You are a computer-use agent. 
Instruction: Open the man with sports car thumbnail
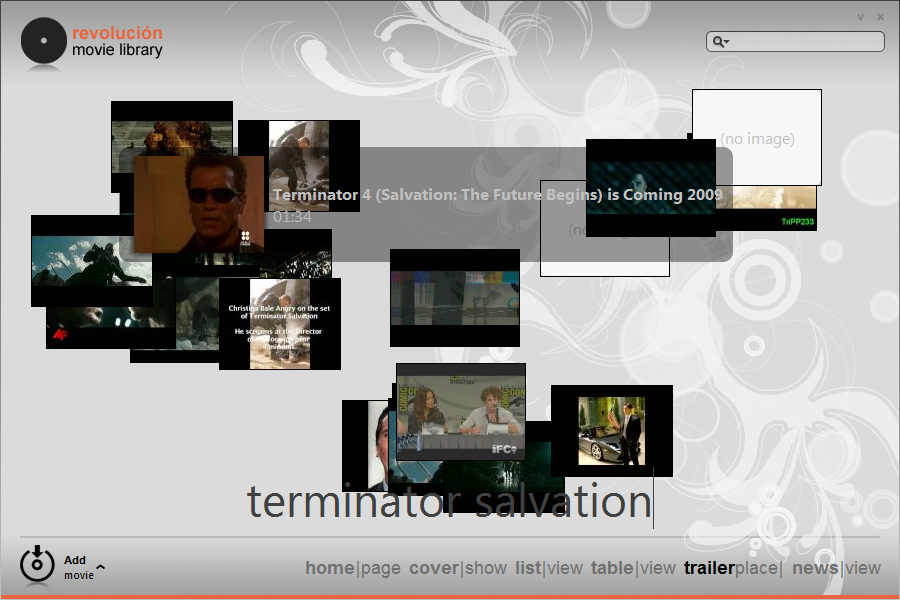pos(612,431)
